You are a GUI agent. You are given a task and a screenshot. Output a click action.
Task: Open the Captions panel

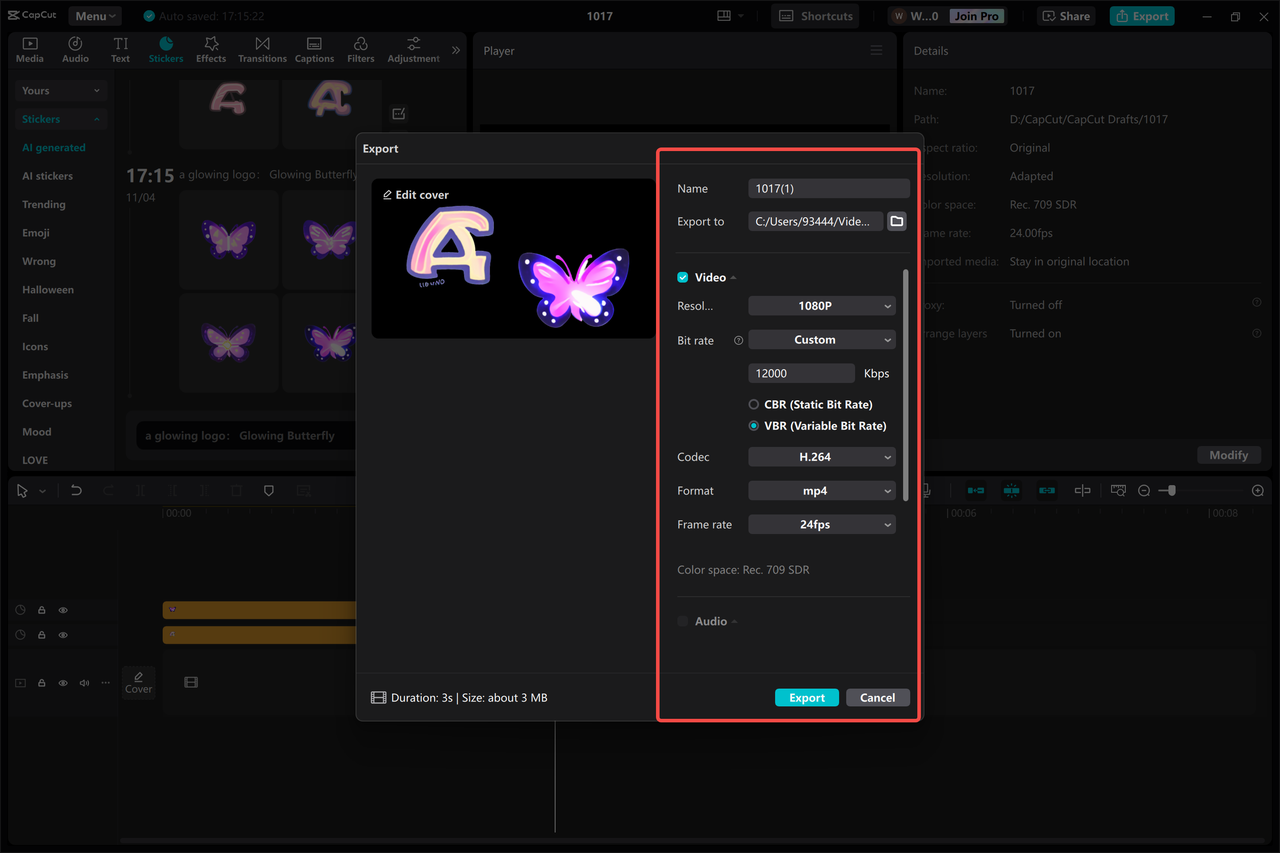click(x=314, y=50)
